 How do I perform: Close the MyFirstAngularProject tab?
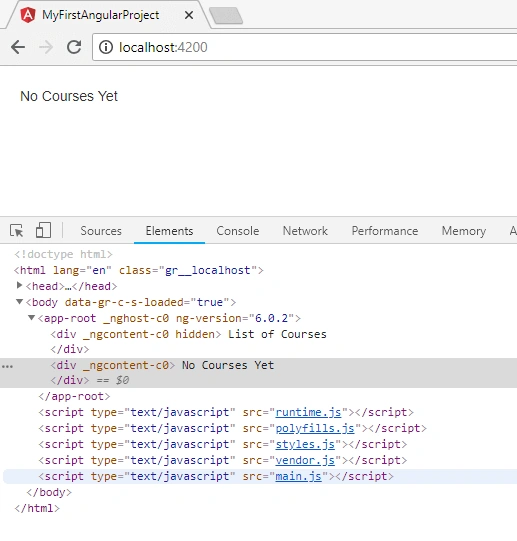pyautogui.click(x=189, y=15)
